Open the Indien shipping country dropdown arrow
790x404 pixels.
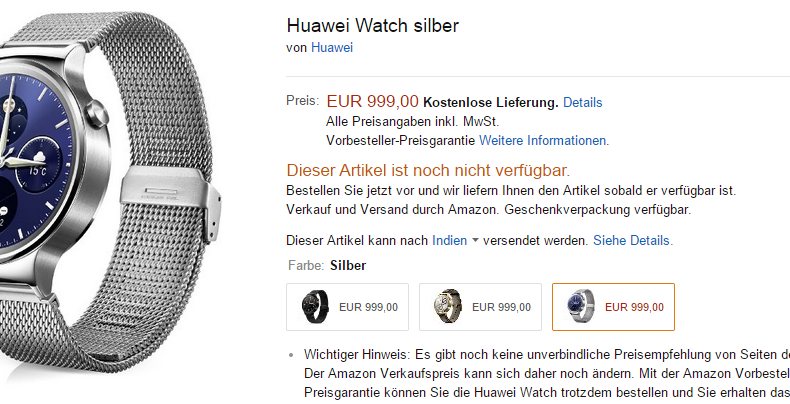475,241
